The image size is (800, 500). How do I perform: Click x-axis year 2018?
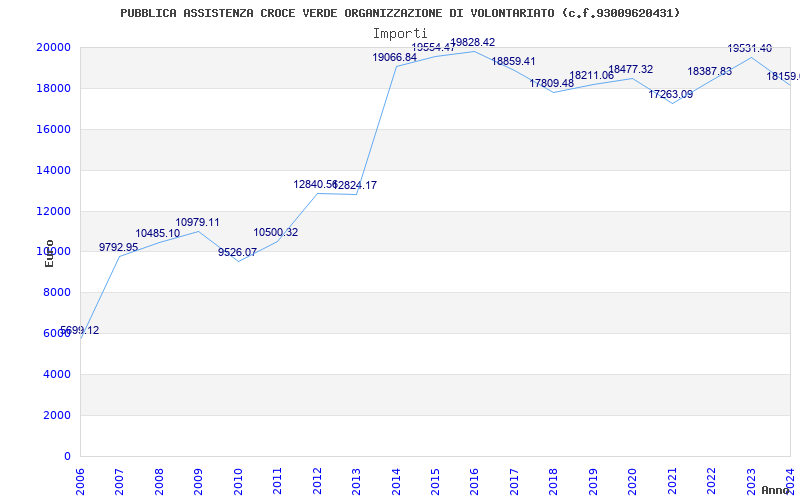(x=553, y=482)
